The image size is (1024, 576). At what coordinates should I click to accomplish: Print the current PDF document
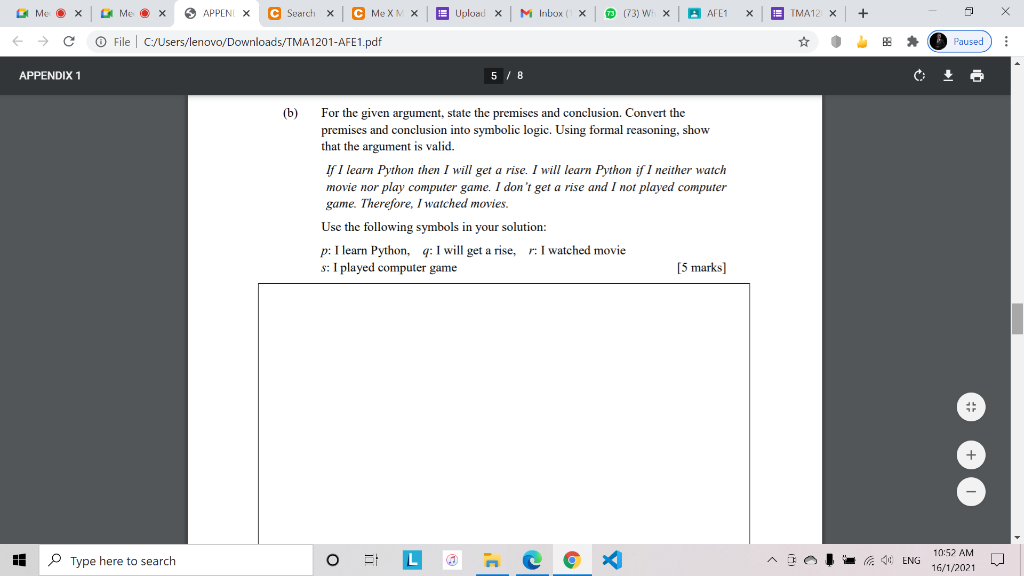pos(976,75)
